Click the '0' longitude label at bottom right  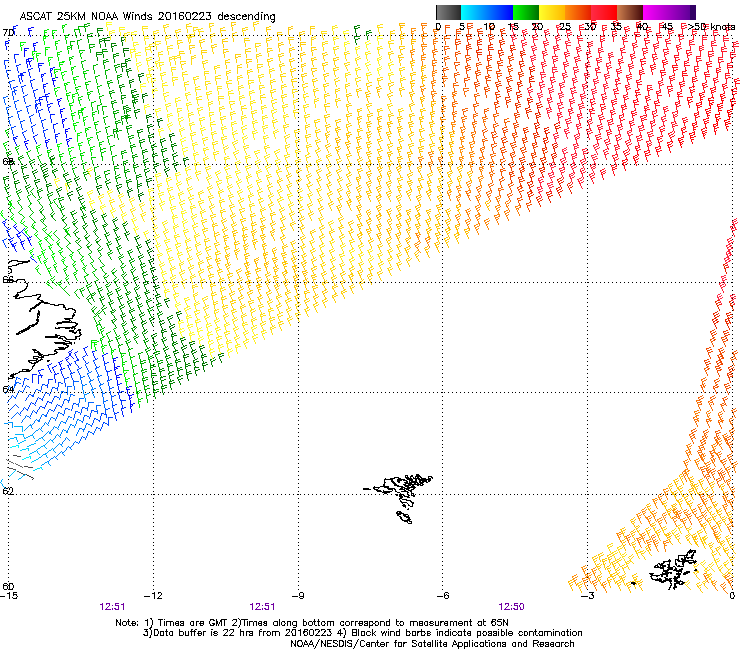[x=732, y=596]
